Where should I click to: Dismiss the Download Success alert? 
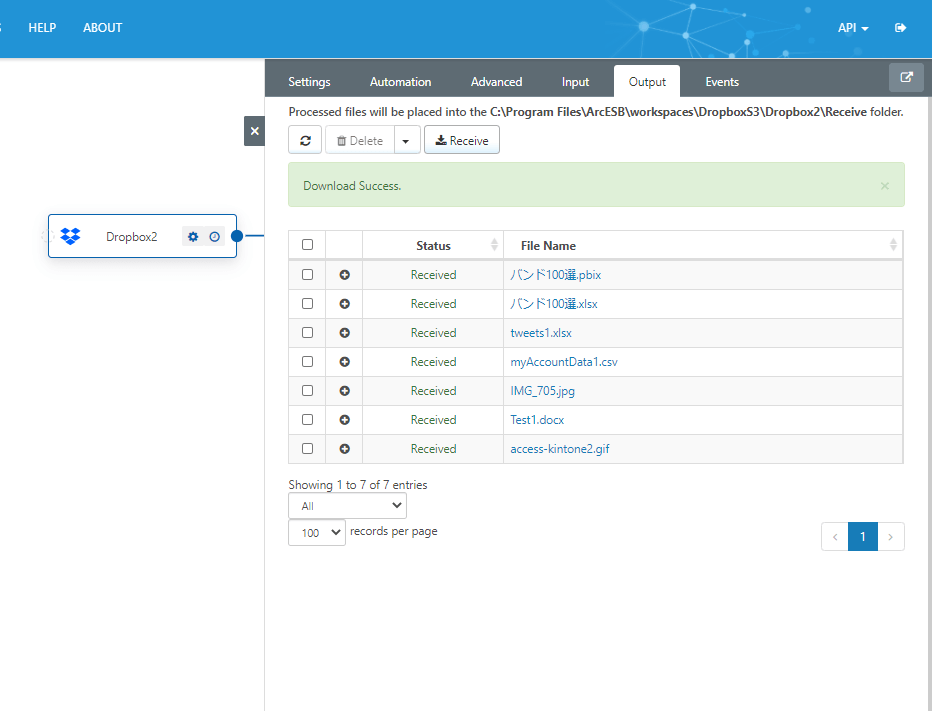pyautogui.click(x=884, y=186)
